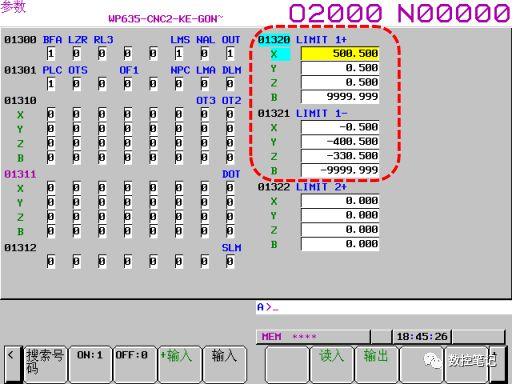Click the +输入 softkey

[179, 364]
